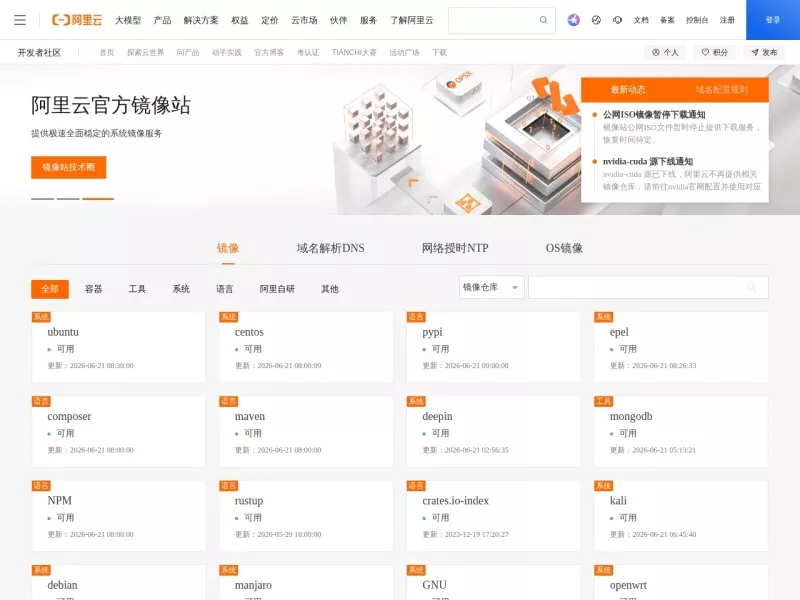Image resolution: width=800 pixels, height=600 pixels.
Task: Open 探索云世界 in community nav
Action: click(x=145, y=53)
